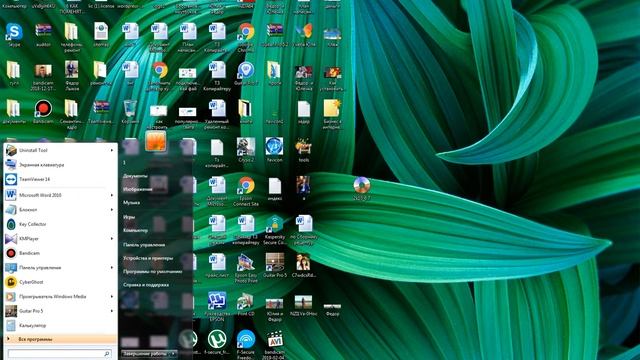Select the favicon desktop icon

pos(275,150)
